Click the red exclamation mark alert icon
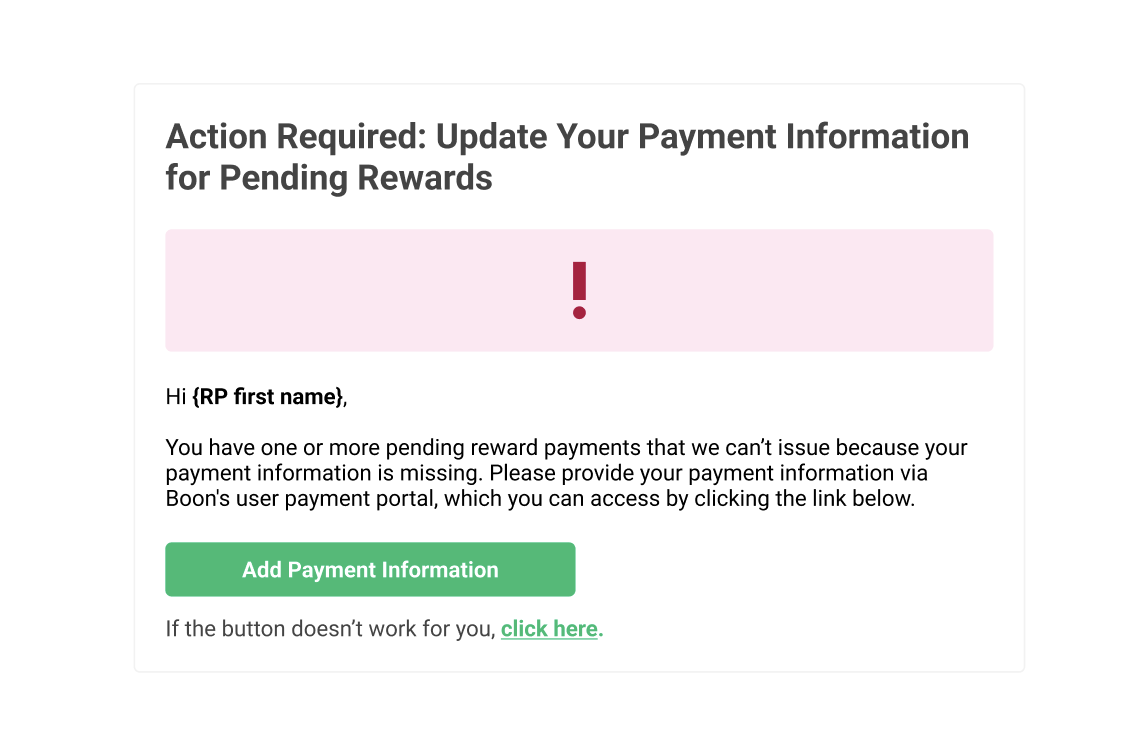Image resolution: width=1136 pixels, height=748 pixels. (x=579, y=290)
